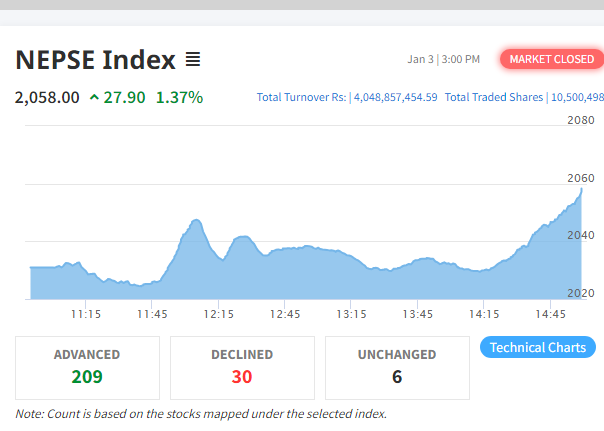Click the NEPSE Index heading

click(x=95, y=60)
